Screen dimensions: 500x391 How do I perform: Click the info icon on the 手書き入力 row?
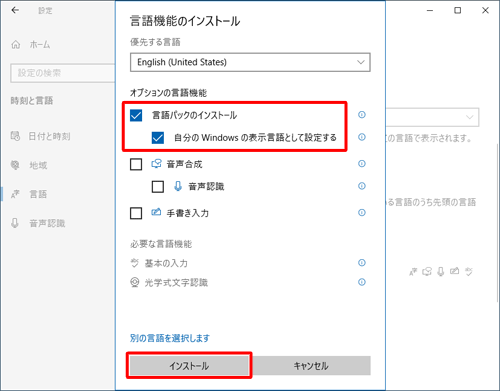(x=362, y=213)
